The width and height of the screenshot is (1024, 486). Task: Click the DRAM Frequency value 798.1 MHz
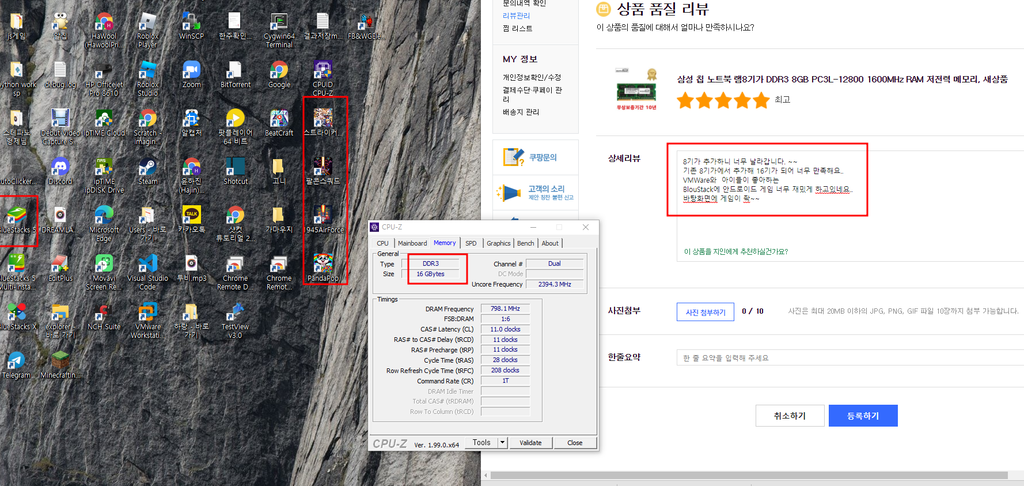pyautogui.click(x=504, y=308)
